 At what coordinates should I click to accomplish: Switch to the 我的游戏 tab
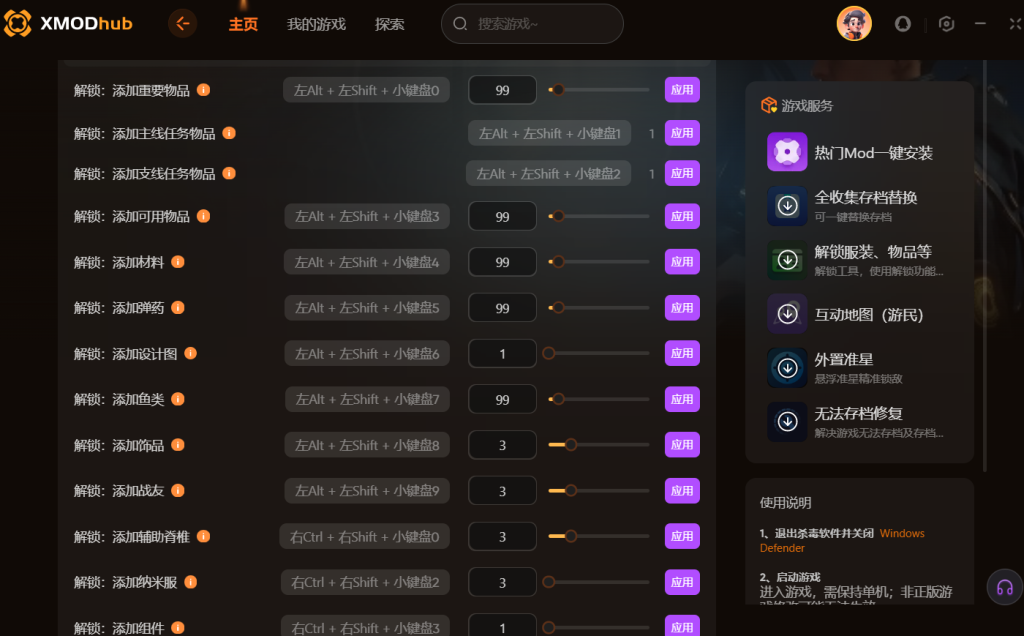[316, 24]
